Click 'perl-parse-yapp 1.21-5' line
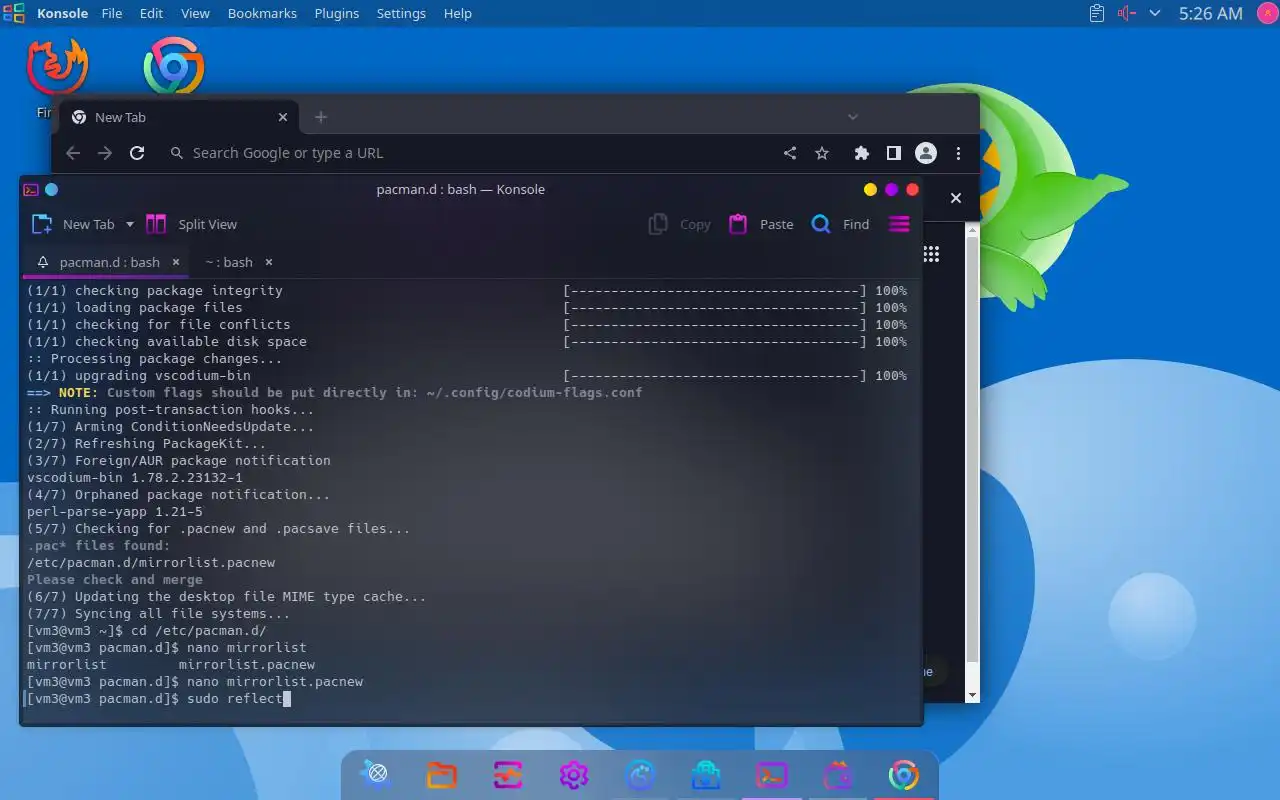Screen dimensions: 1280x800 pos(115,511)
